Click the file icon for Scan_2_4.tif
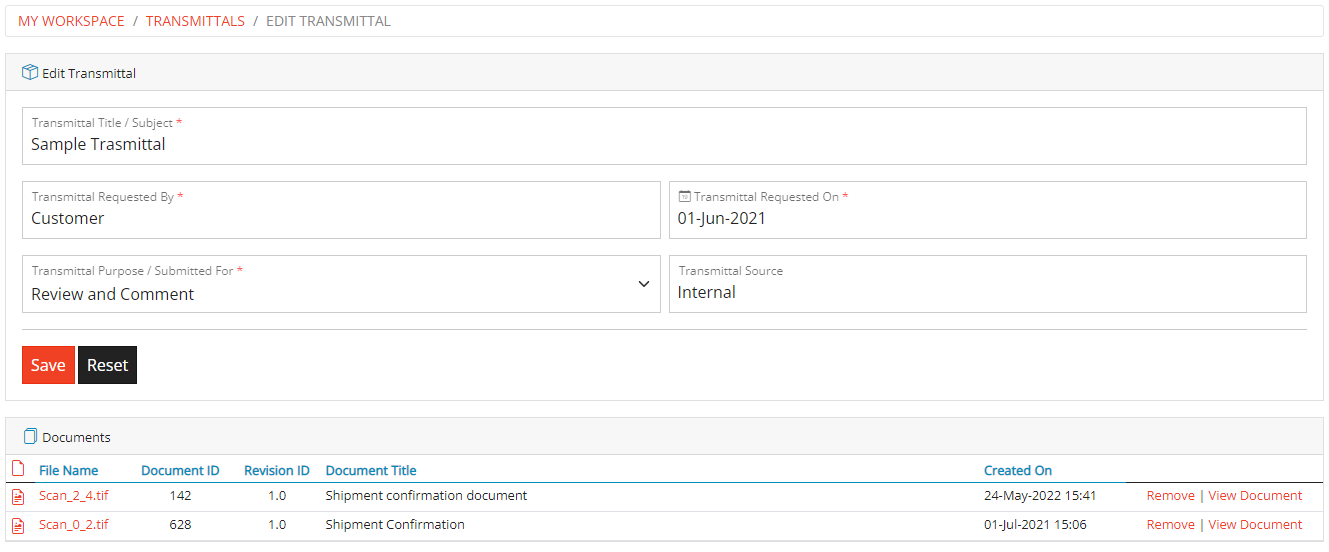Screen dimensions: 1329x552 click(x=17, y=496)
